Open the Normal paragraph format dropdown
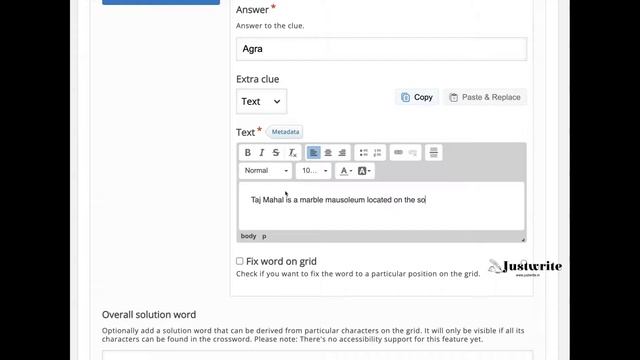This screenshot has width=640, height=360. point(265,171)
